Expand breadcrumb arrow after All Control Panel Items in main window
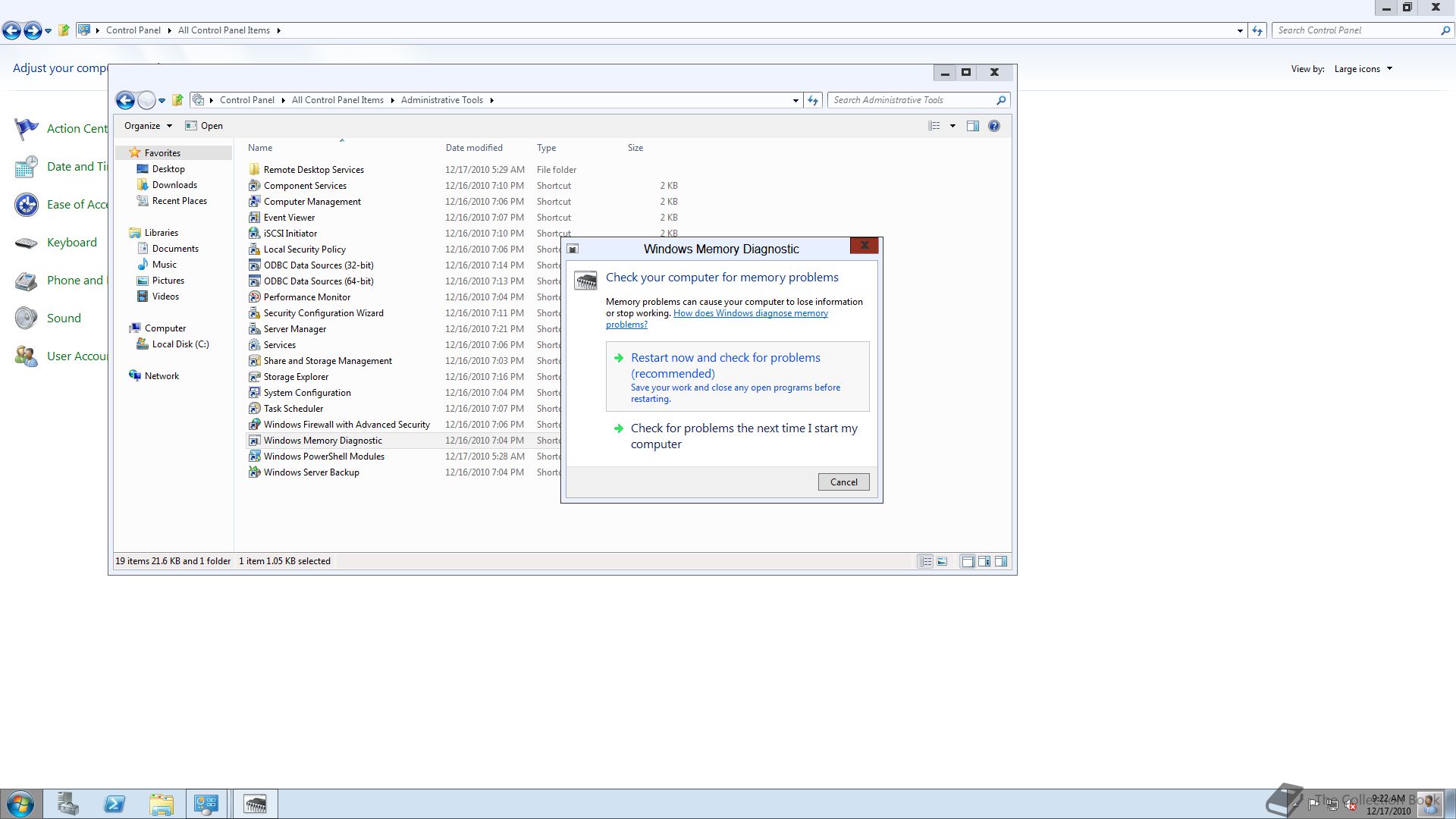This screenshot has width=1456, height=819. 278,30
